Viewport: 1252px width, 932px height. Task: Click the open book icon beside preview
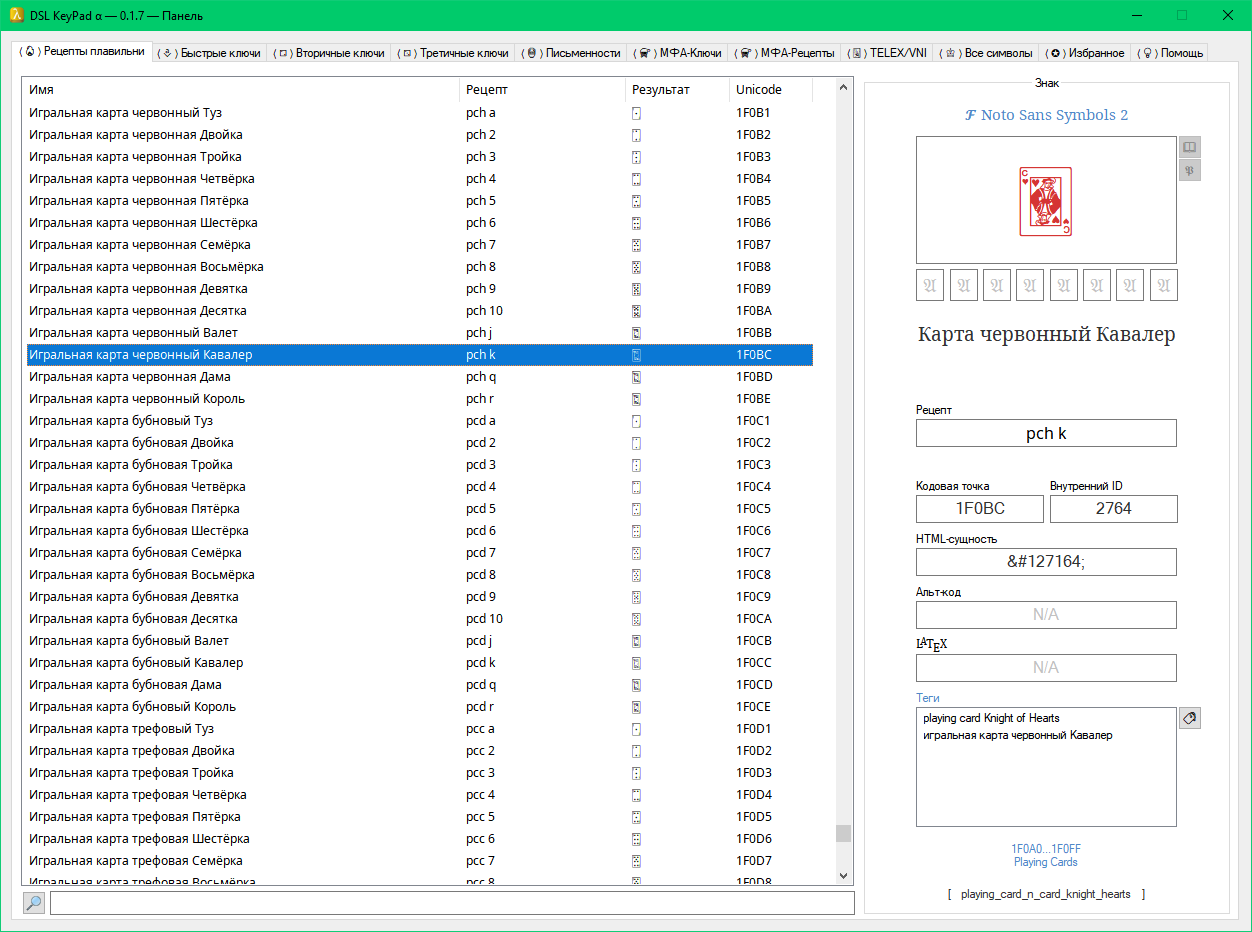coord(1189,147)
